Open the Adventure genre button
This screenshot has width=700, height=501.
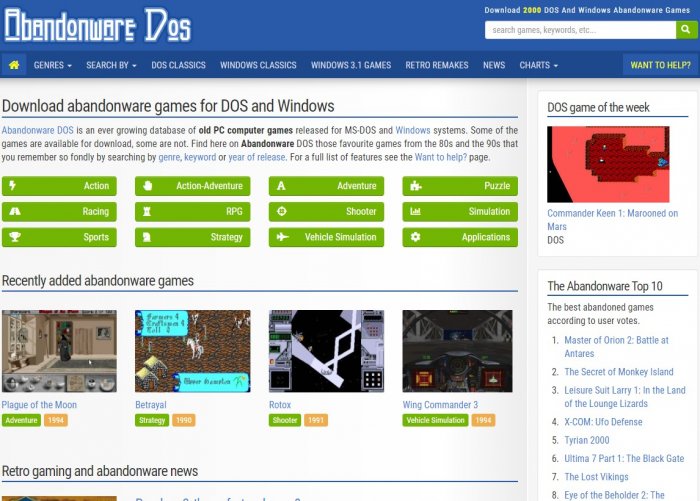[x=326, y=186]
